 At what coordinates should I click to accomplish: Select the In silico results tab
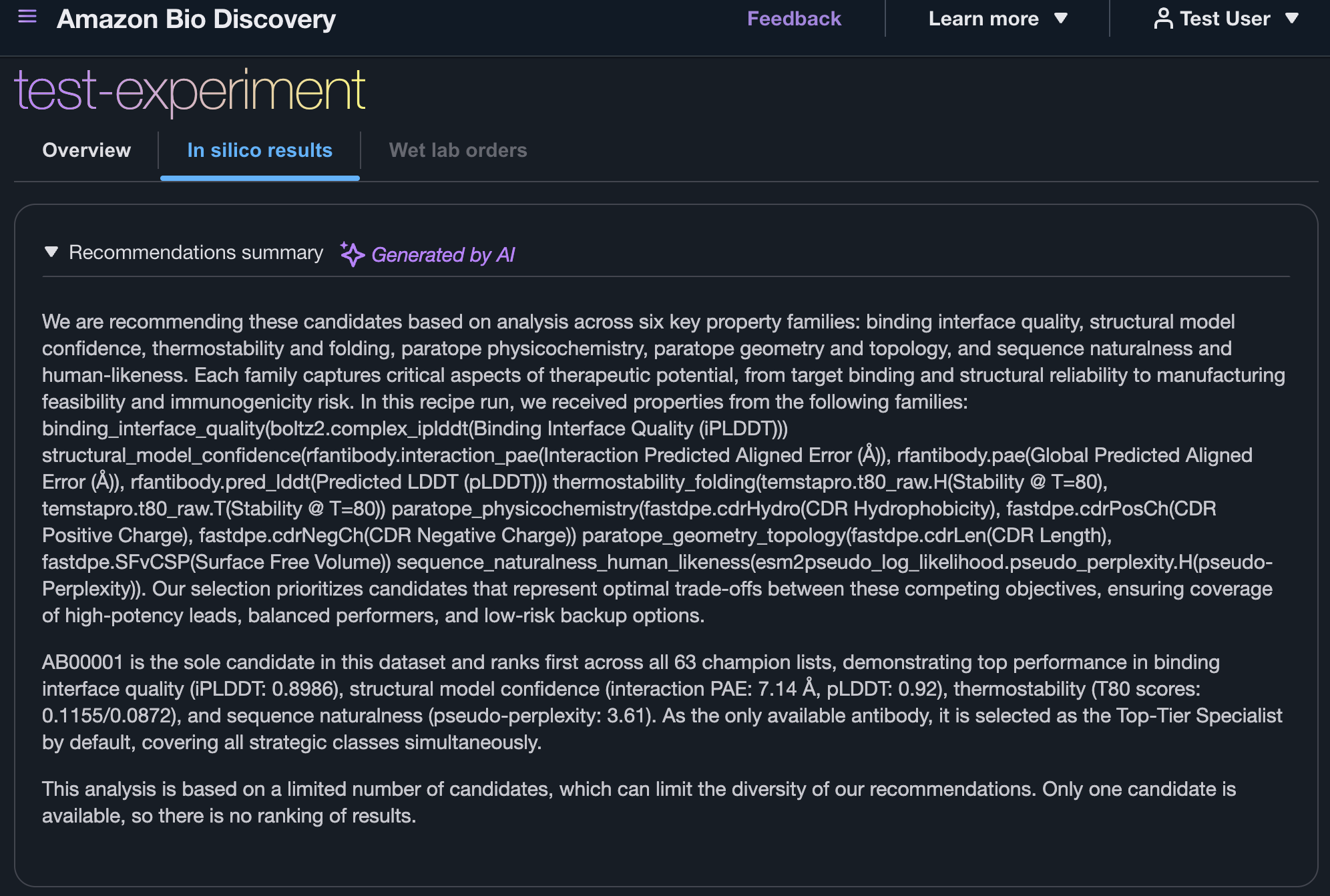(x=260, y=150)
